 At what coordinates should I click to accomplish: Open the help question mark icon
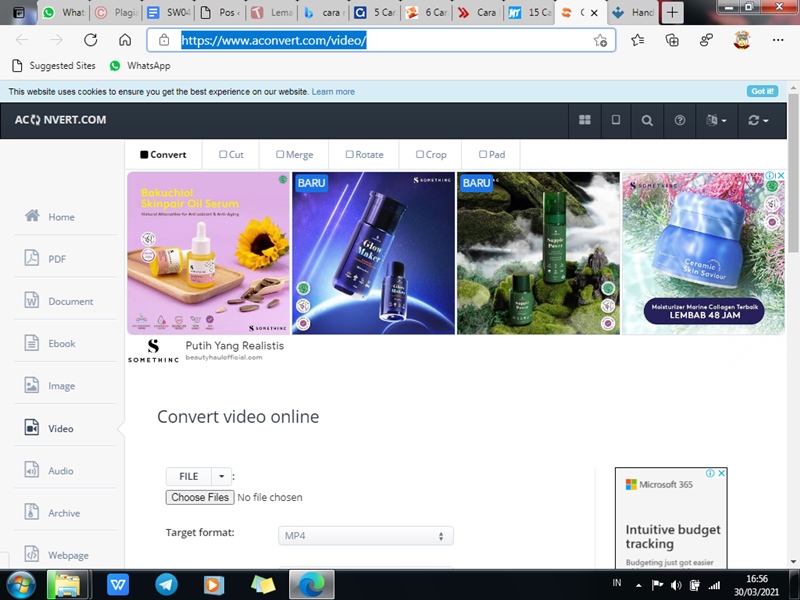[680, 120]
